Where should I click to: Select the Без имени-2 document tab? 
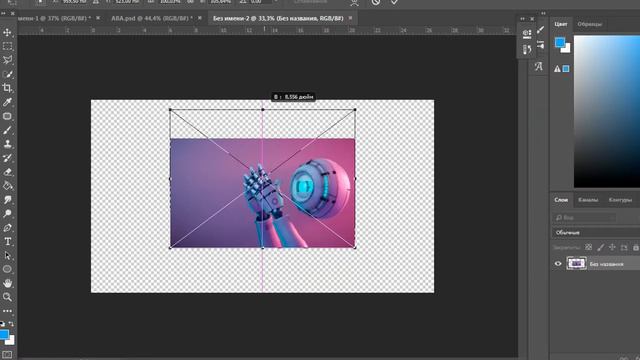(x=278, y=18)
